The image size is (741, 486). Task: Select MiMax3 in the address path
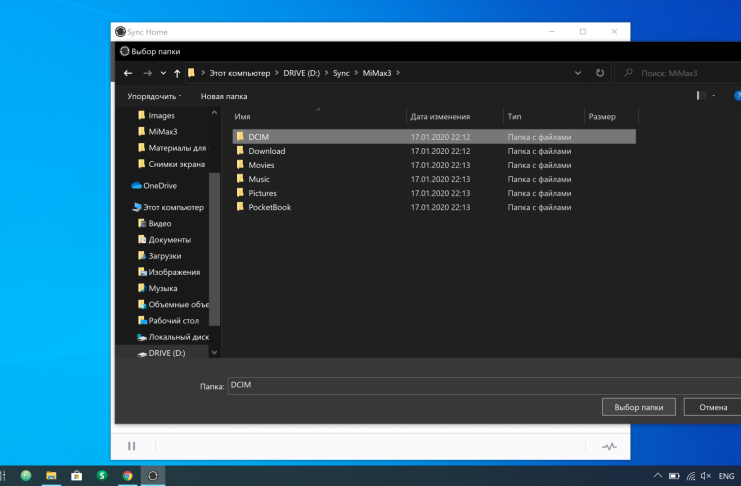click(x=377, y=73)
